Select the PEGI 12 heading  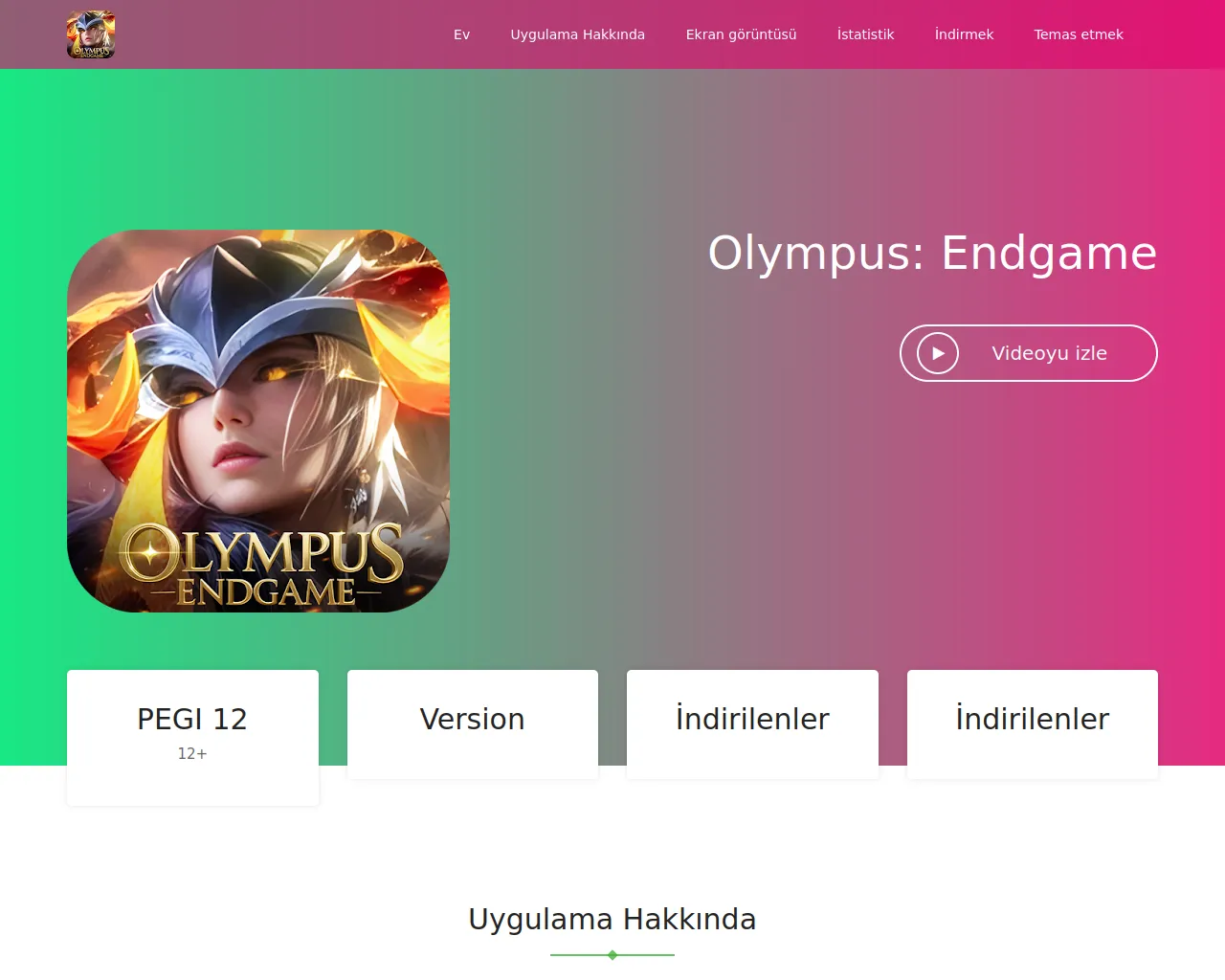(192, 719)
